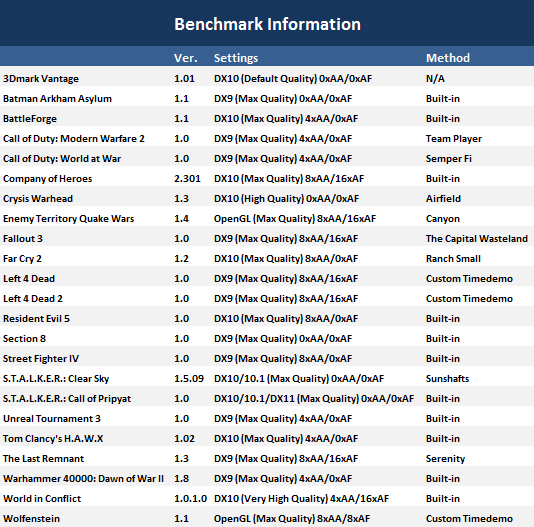Select Tom Clancy's H.A.W.X version 1.02
Image resolution: width=534 pixels, height=527 pixels.
184,439
